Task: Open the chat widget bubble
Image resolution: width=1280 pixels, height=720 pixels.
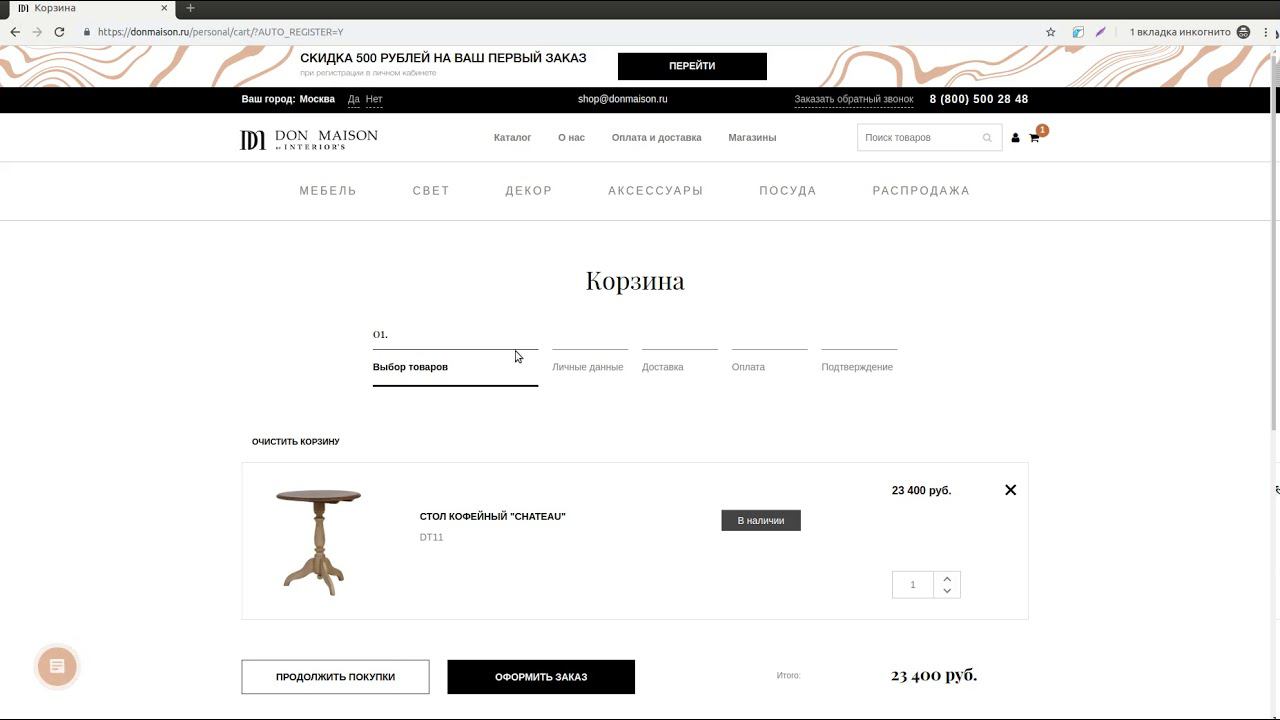Action: pos(57,666)
